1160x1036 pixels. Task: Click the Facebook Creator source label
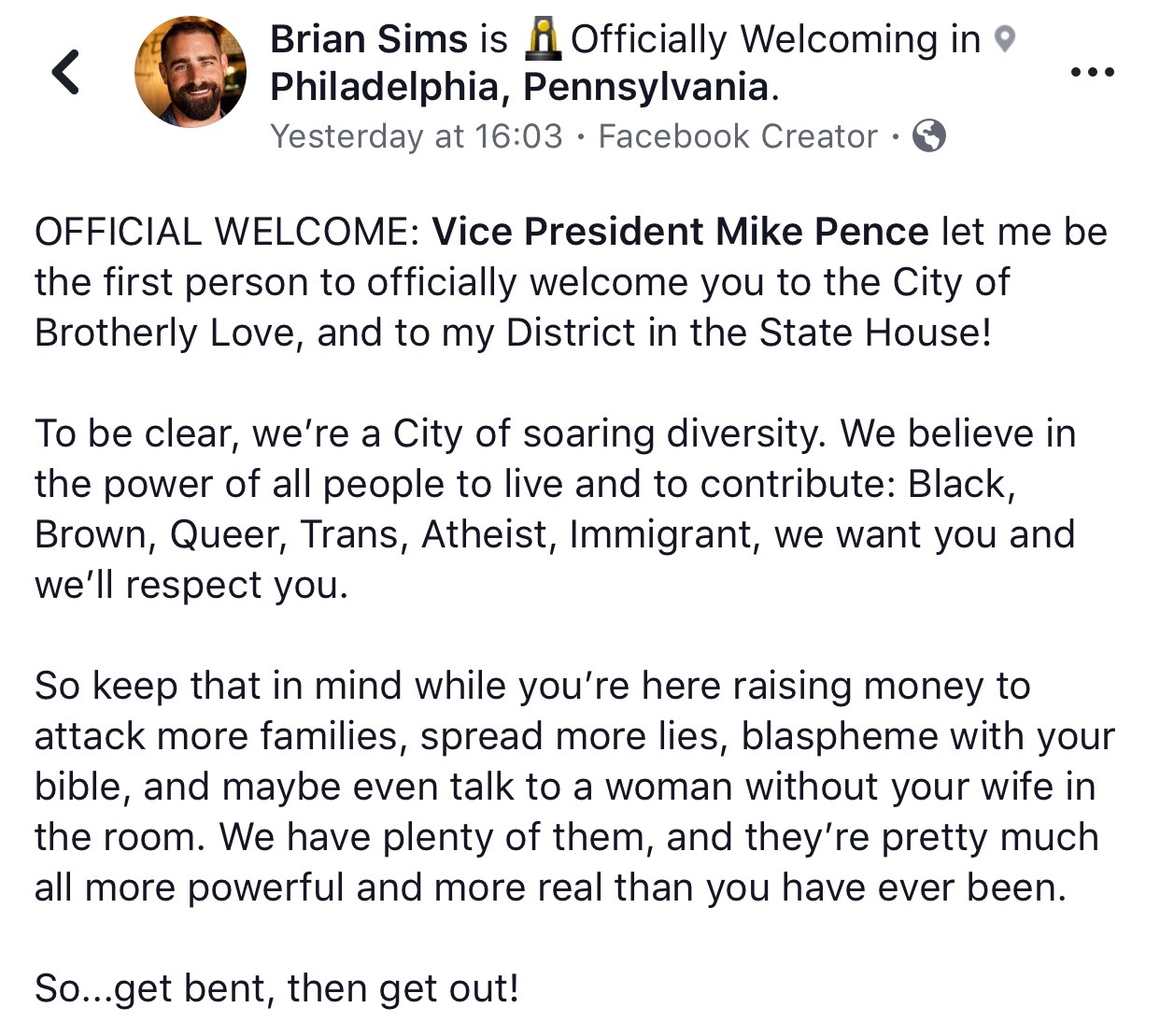pyautogui.click(x=738, y=136)
